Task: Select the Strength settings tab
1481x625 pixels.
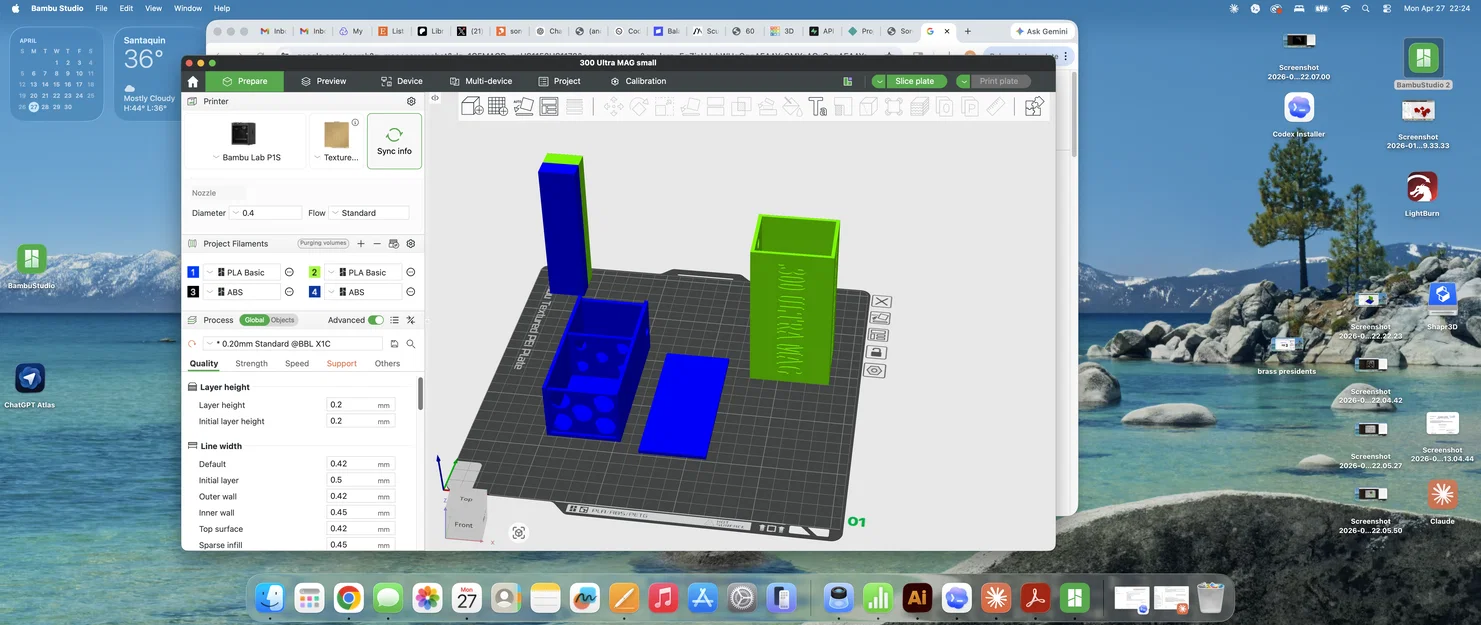Action: pos(251,363)
